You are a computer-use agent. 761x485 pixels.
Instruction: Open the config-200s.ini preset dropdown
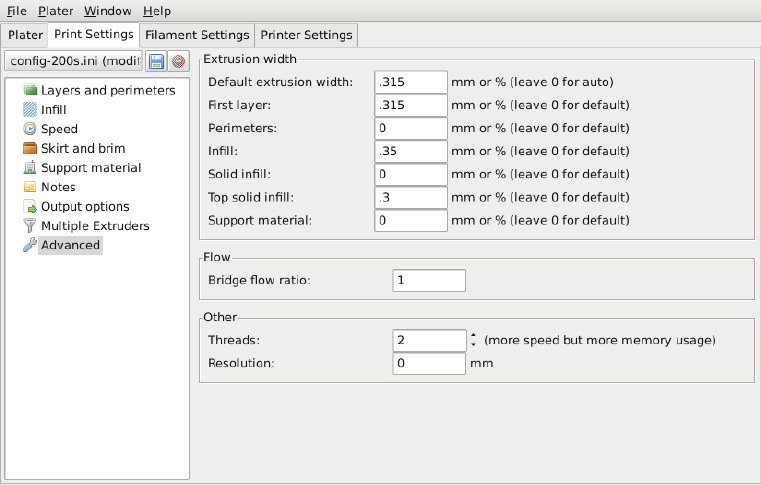click(x=72, y=62)
